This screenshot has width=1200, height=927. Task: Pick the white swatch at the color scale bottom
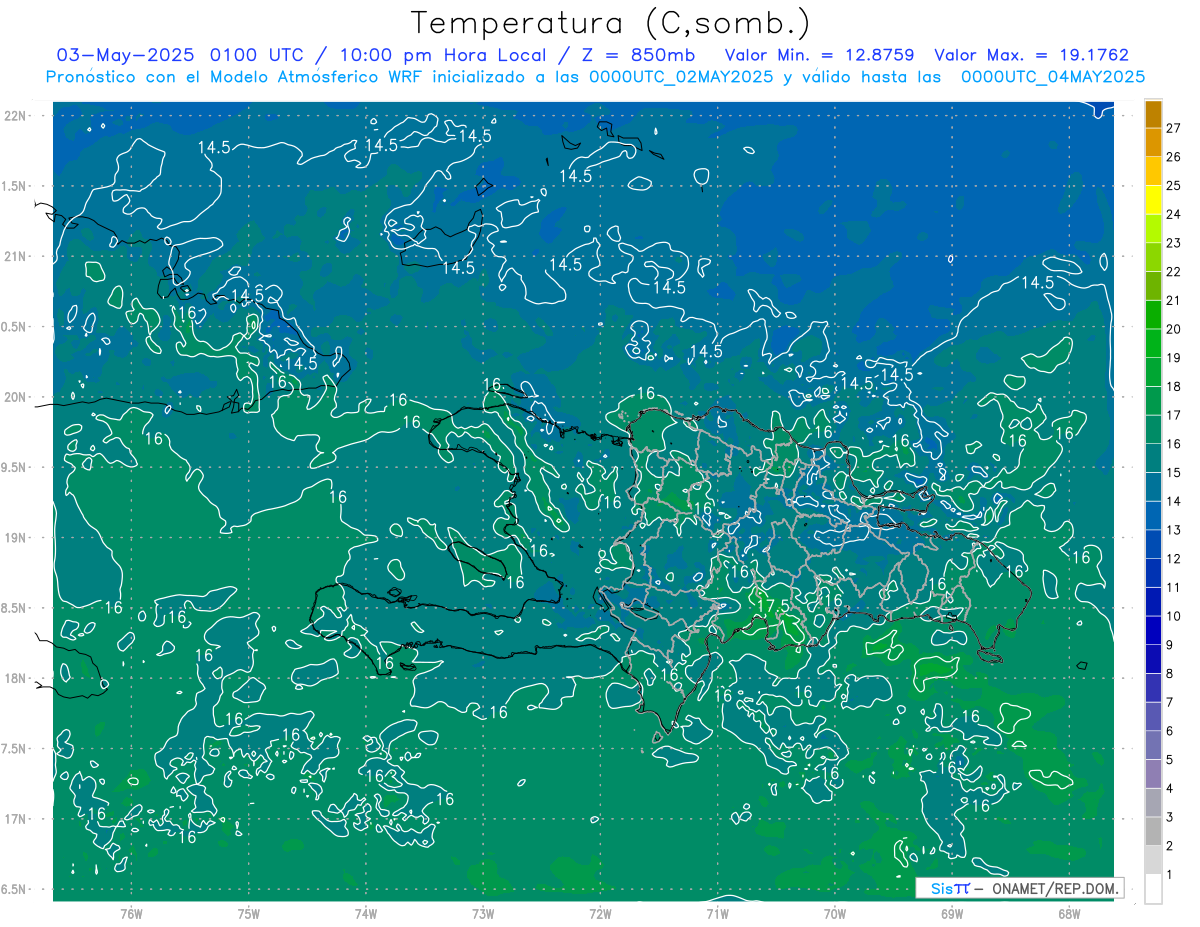1153,889
